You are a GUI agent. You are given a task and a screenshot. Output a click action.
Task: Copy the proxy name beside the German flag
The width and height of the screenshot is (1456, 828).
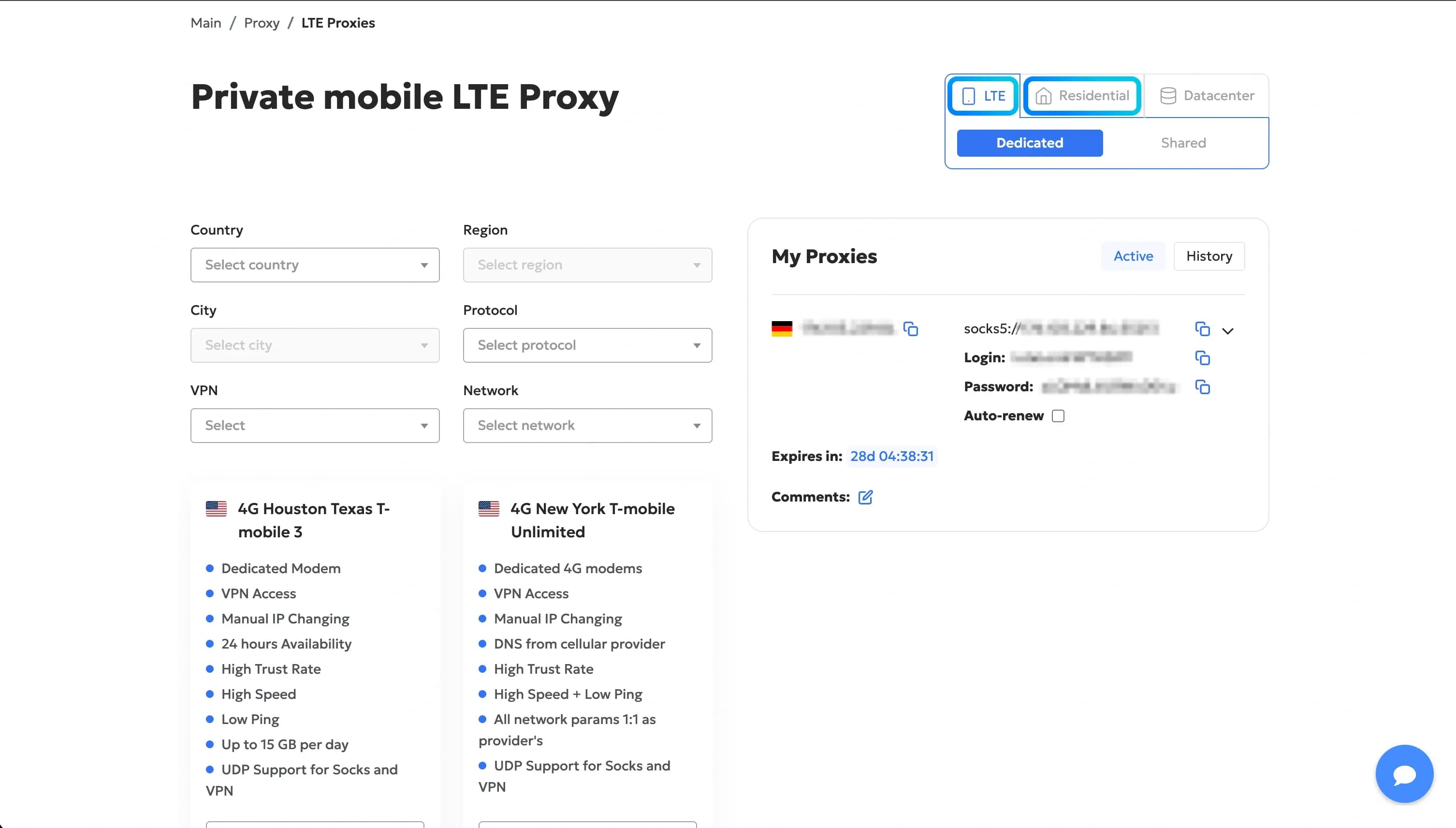[x=910, y=329]
